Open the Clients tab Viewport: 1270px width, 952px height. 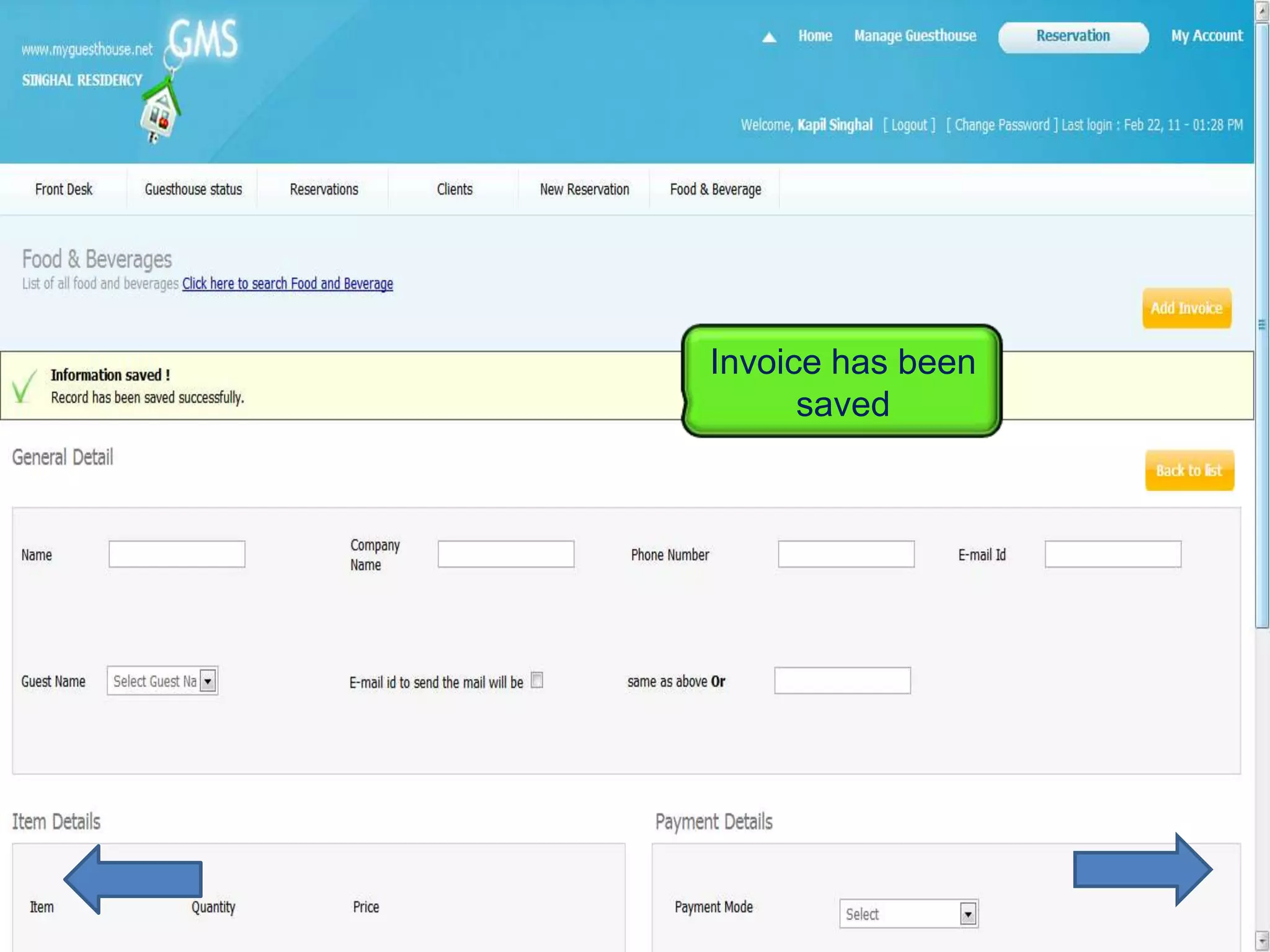[455, 189]
